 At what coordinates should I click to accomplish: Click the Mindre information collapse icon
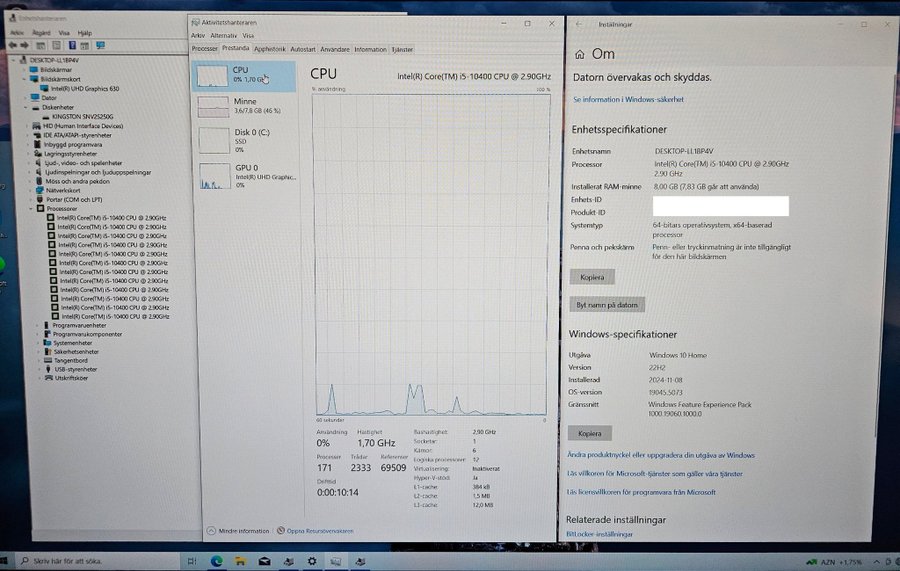(210, 531)
